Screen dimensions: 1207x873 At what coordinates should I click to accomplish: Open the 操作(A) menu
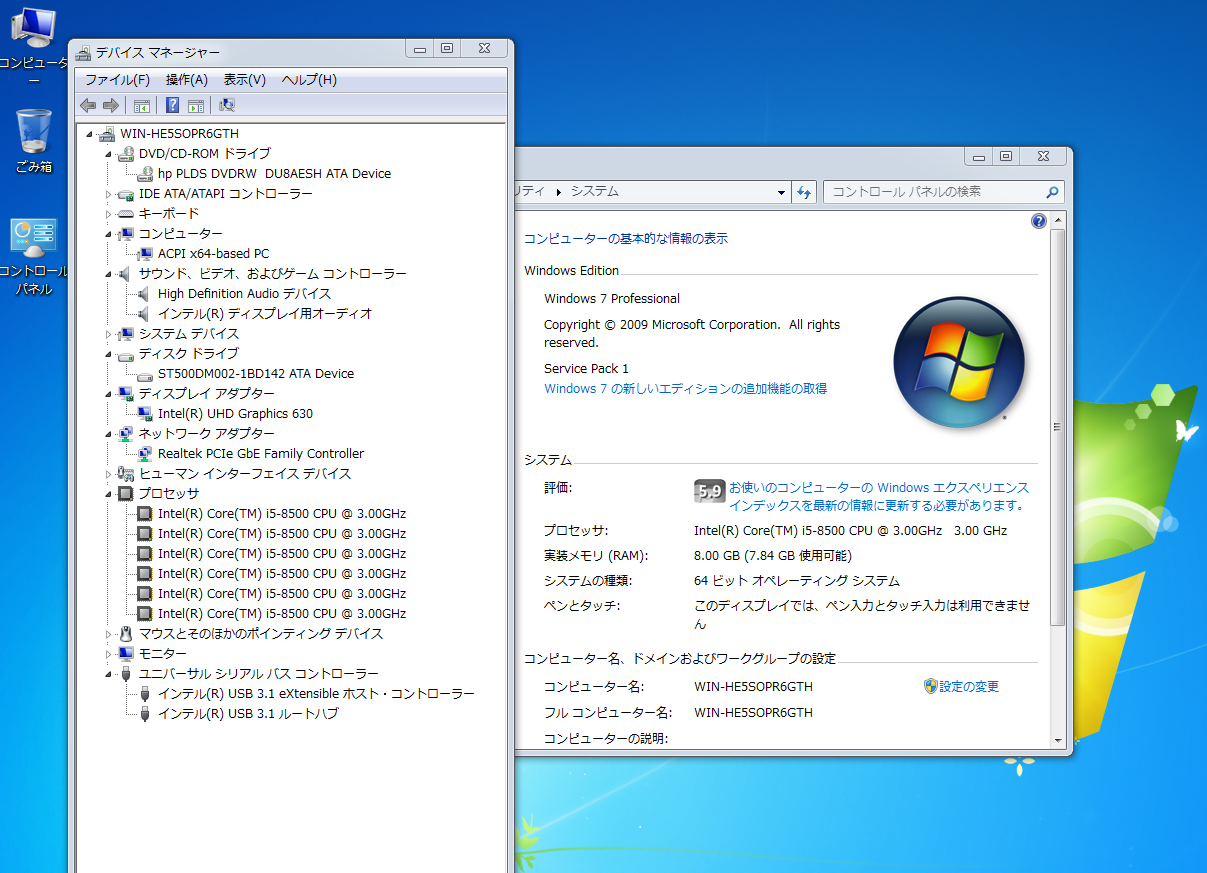187,80
